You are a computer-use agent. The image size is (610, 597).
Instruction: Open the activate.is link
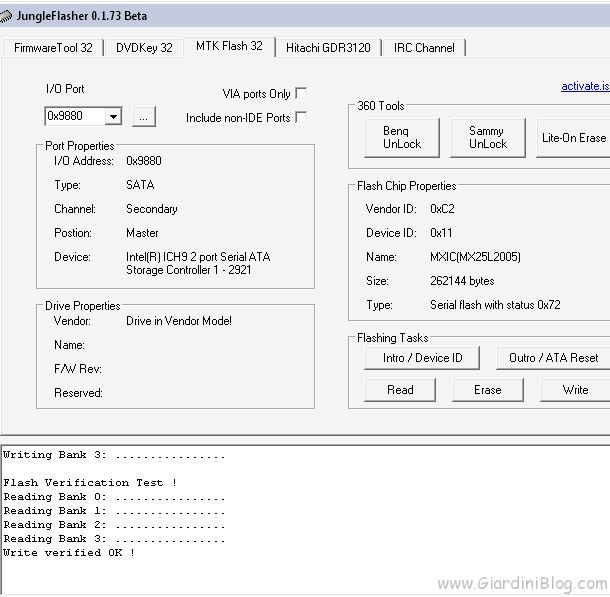click(585, 86)
